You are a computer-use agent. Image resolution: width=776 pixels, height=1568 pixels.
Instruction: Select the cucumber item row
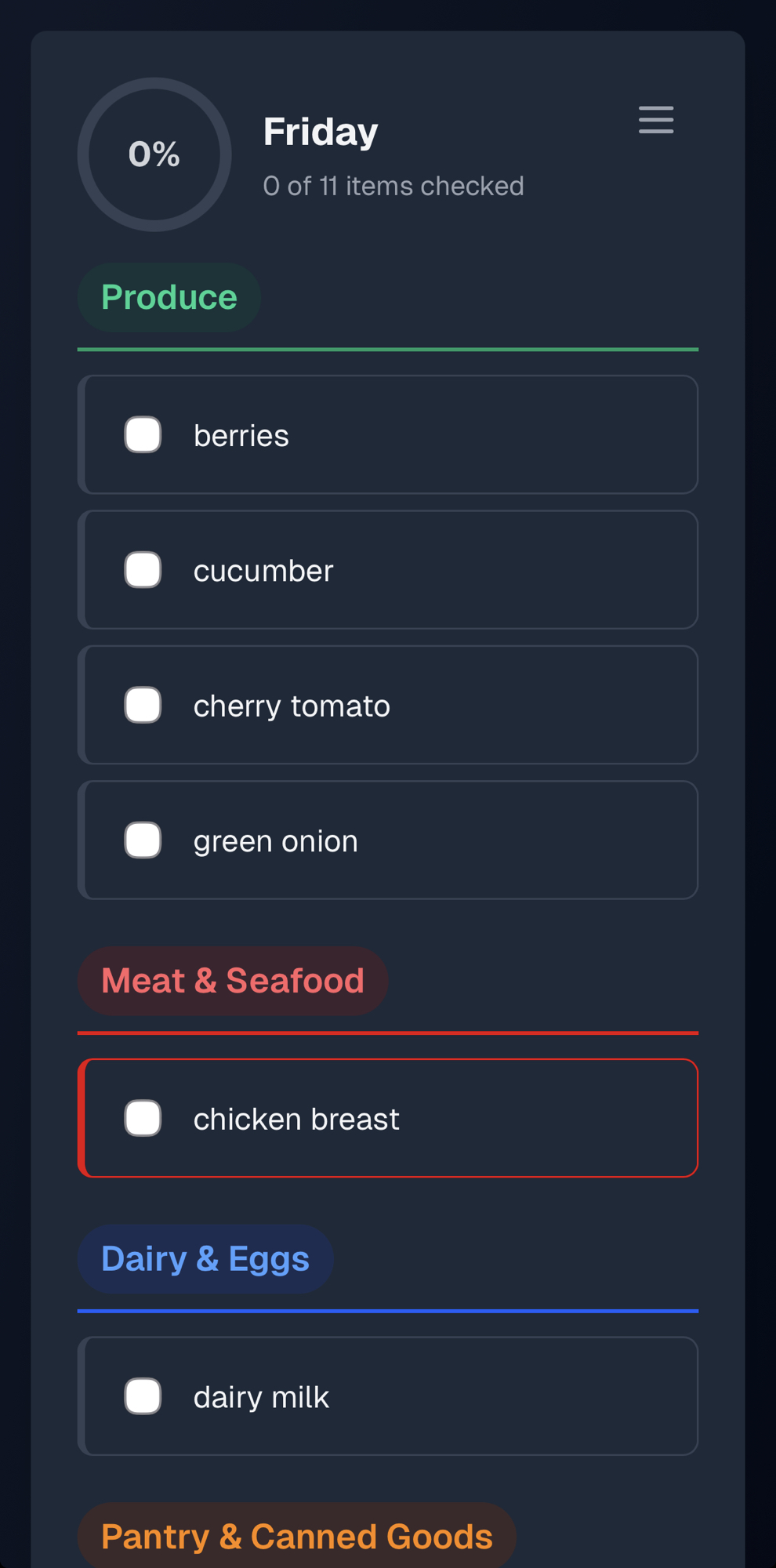click(x=470, y=570)
